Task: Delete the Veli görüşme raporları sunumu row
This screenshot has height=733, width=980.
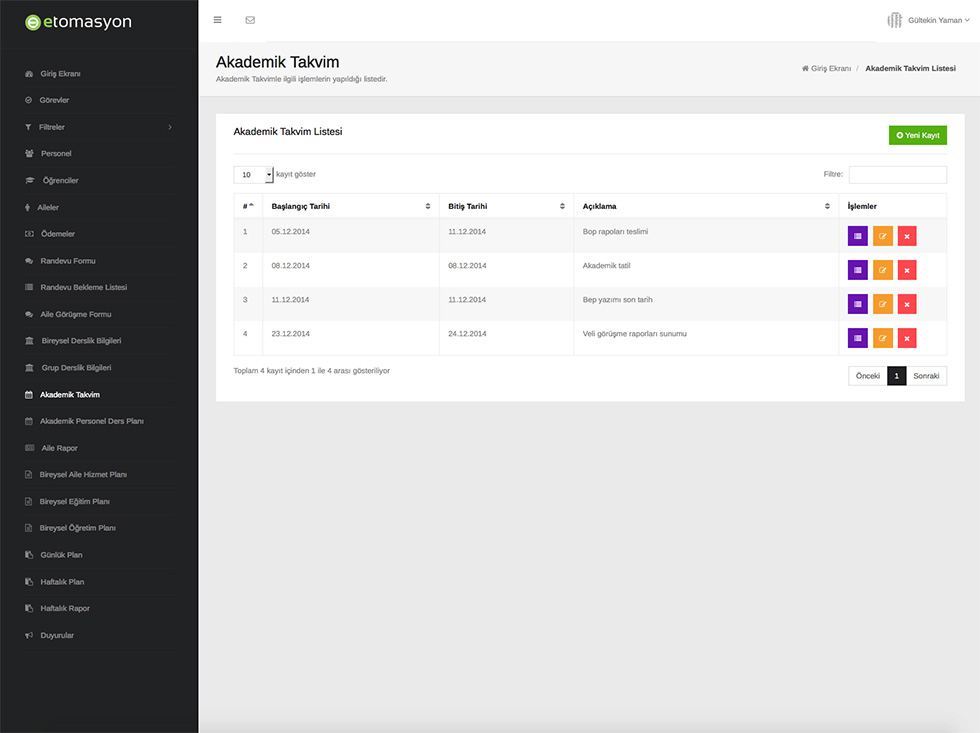Action: click(907, 338)
